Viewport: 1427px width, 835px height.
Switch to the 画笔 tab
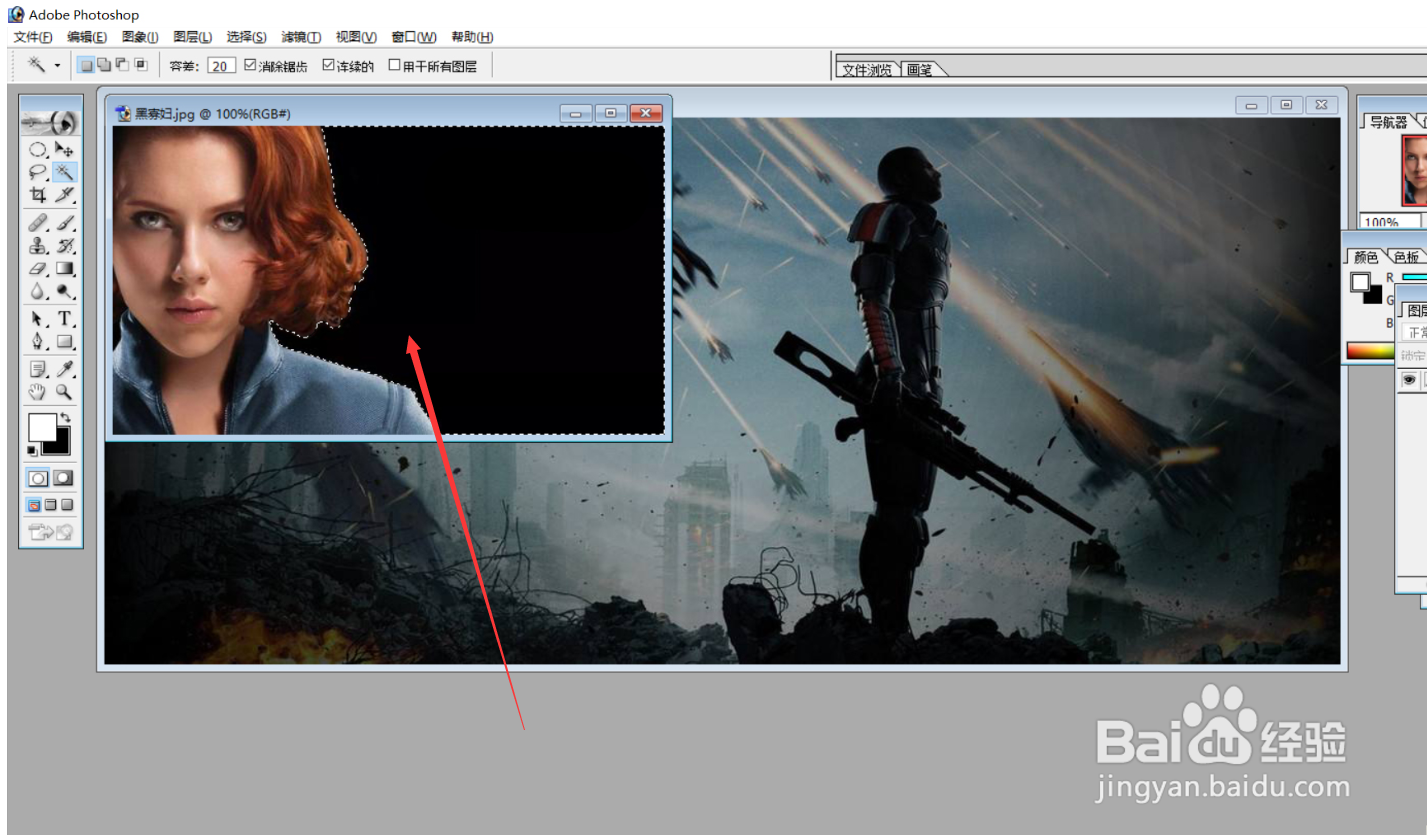click(x=920, y=70)
